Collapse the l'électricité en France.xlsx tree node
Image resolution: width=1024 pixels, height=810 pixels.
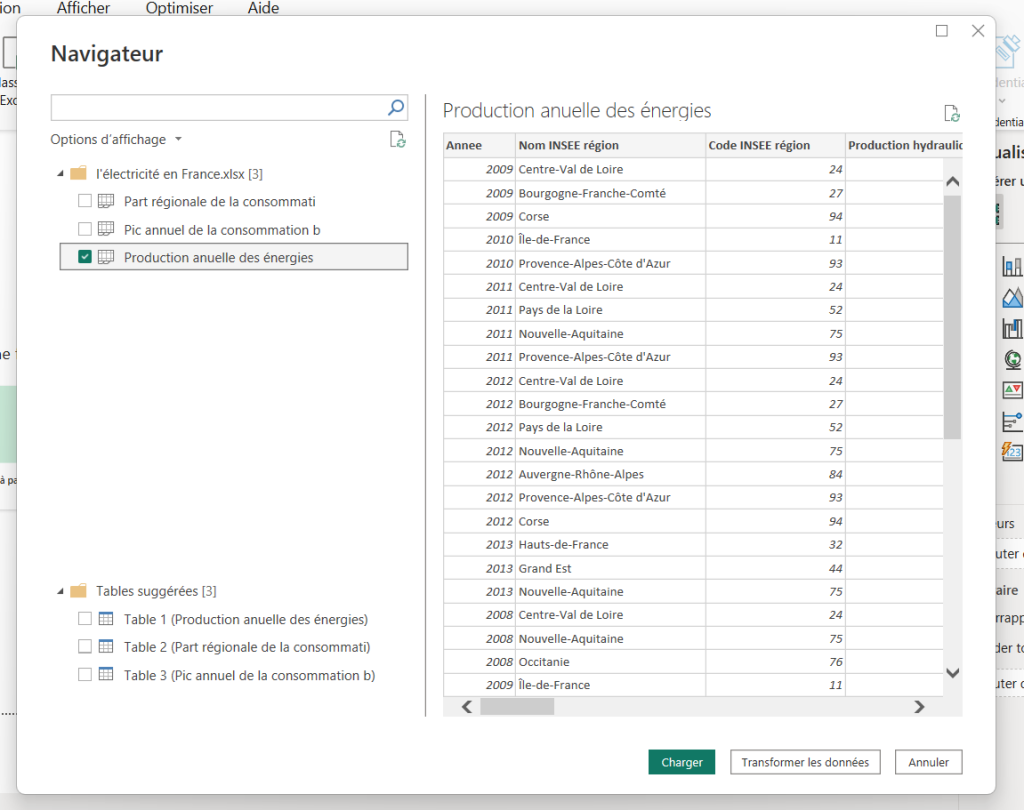[60, 174]
